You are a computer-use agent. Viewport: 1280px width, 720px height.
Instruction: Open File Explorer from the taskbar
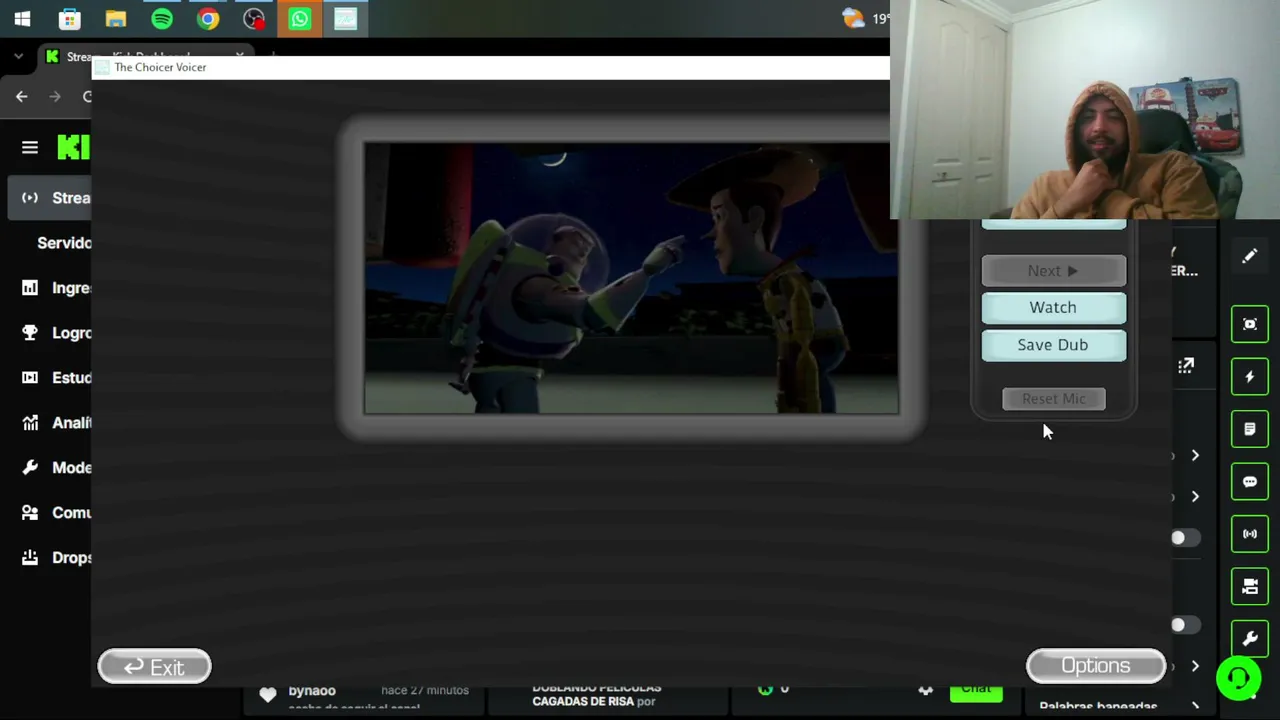pyautogui.click(x=115, y=19)
